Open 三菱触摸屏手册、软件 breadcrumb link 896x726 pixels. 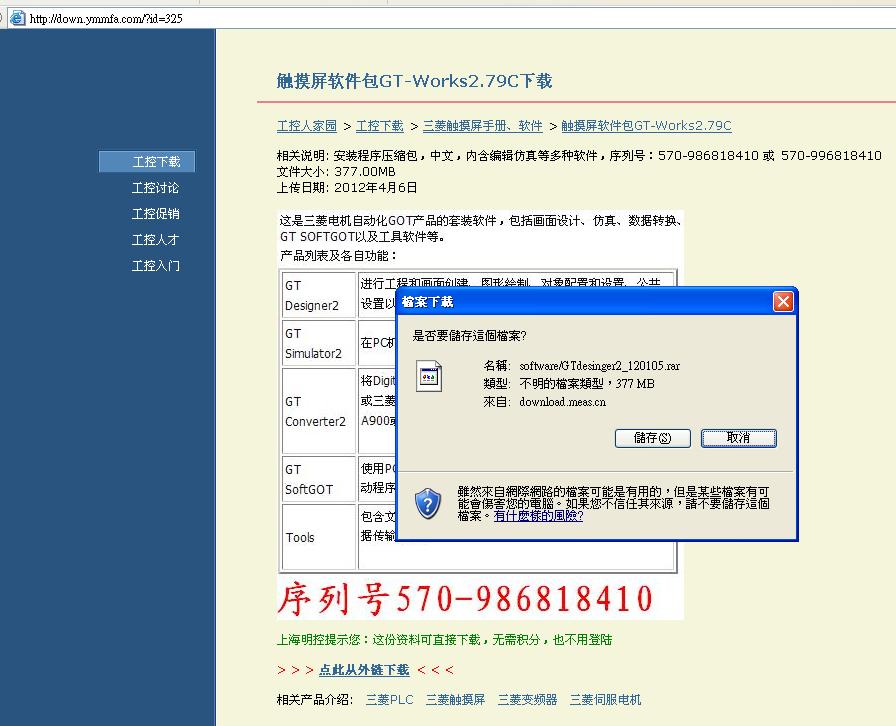(x=482, y=126)
